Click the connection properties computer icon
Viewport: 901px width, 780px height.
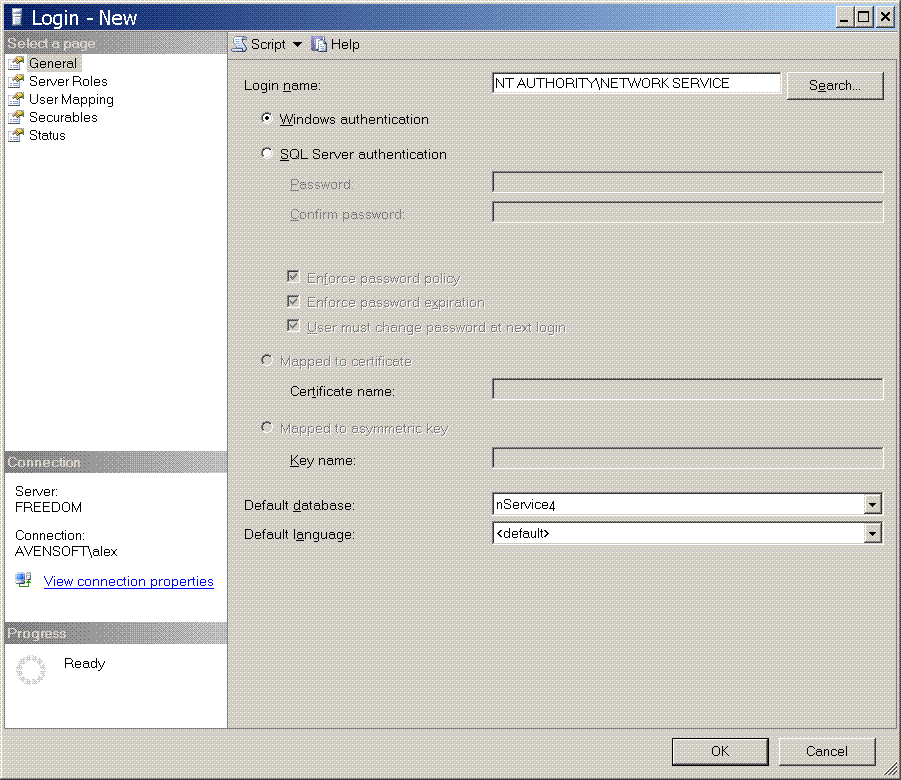click(x=24, y=580)
